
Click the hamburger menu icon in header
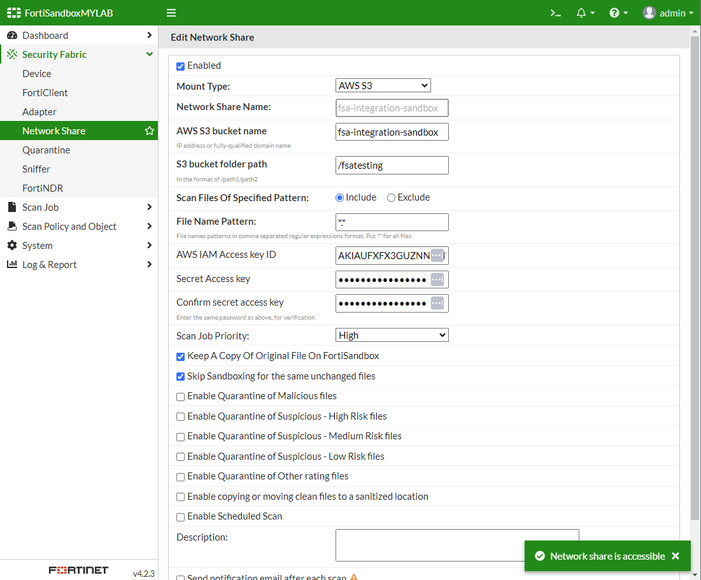pos(171,13)
